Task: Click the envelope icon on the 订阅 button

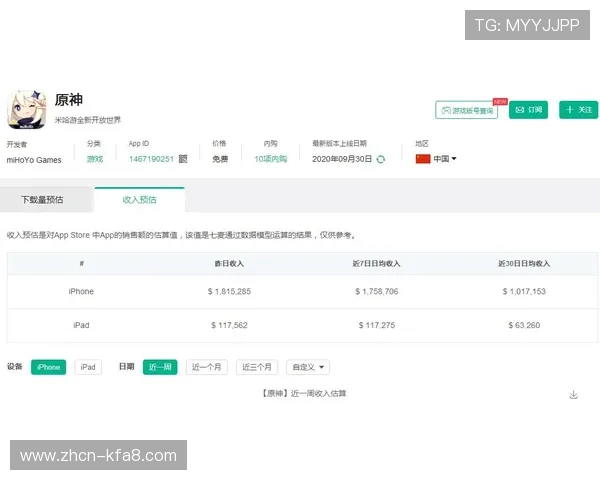Action: [x=520, y=110]
